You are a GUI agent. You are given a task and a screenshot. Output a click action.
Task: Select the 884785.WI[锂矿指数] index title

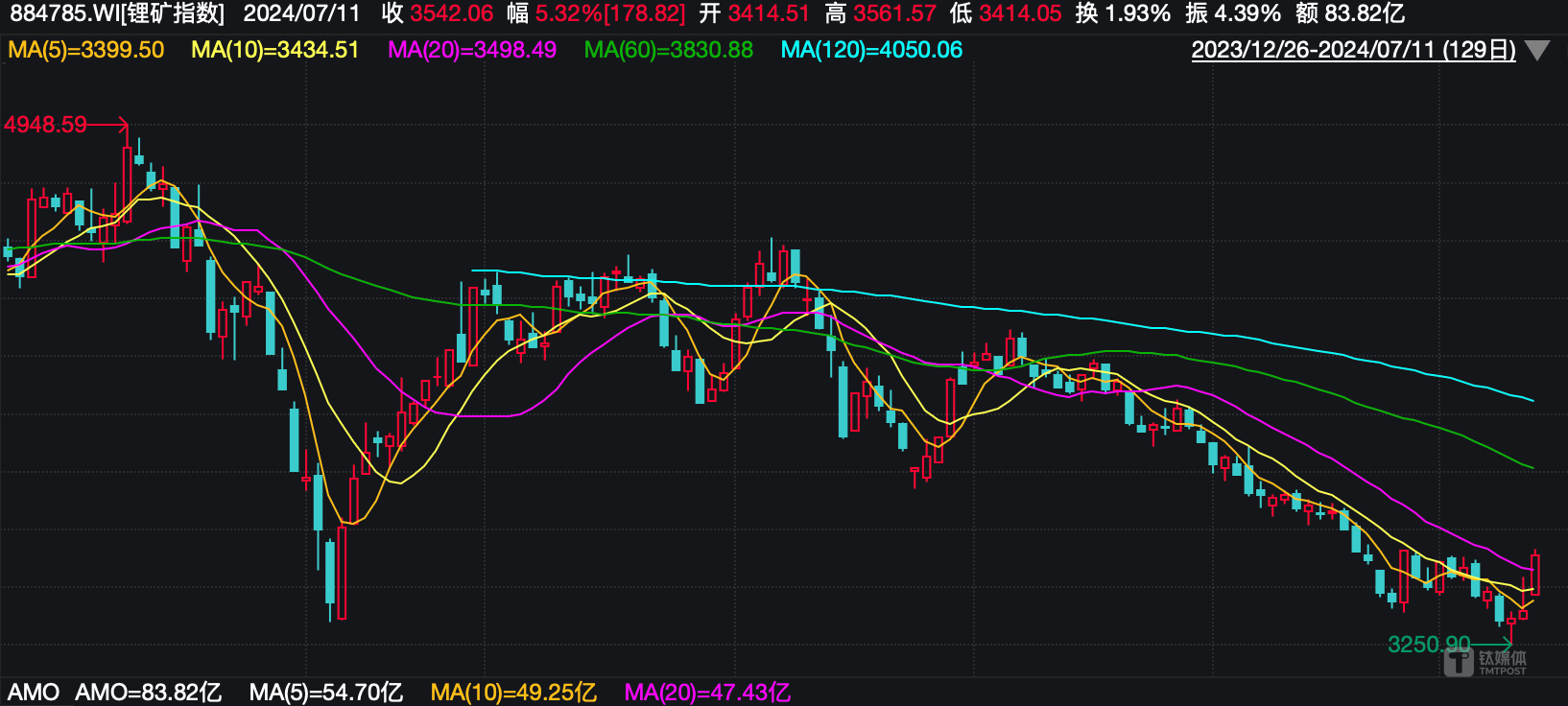(116, 13)
